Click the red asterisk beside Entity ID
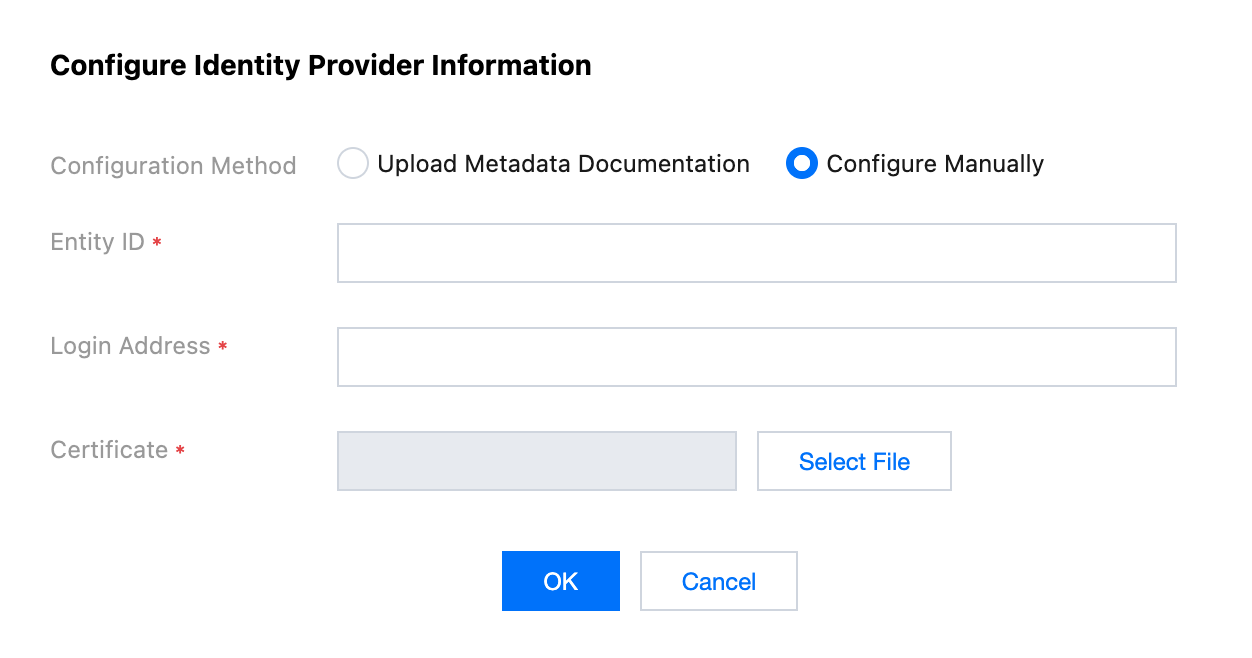The height and width of the screenshot is (658, 1252). pos(157,244)
